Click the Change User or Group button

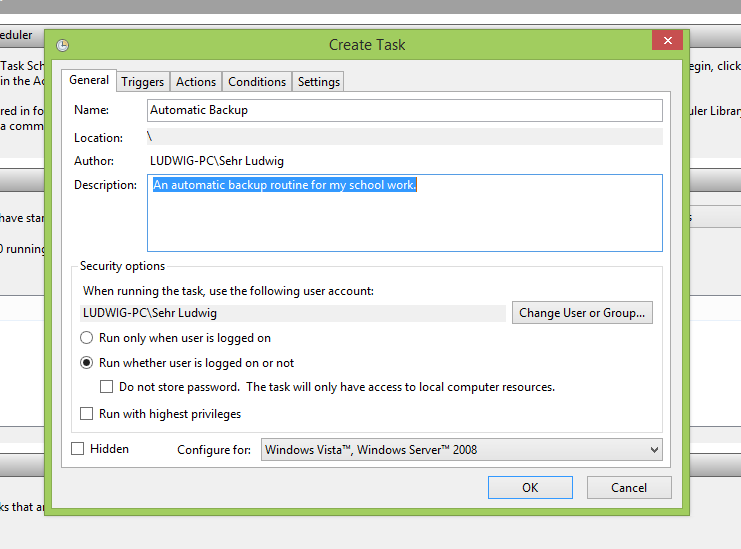[582, 313]
